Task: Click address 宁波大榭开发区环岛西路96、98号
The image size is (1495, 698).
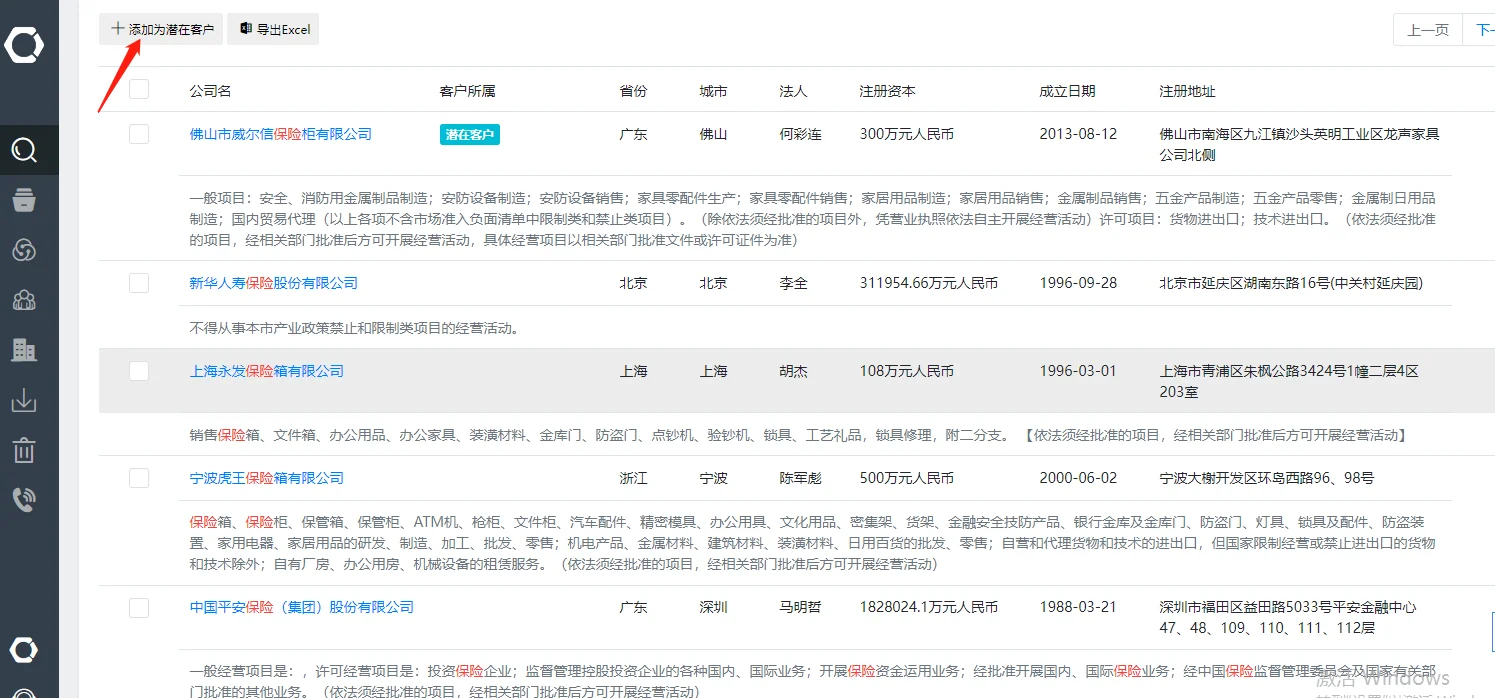Action: (x=1267, y=478)
